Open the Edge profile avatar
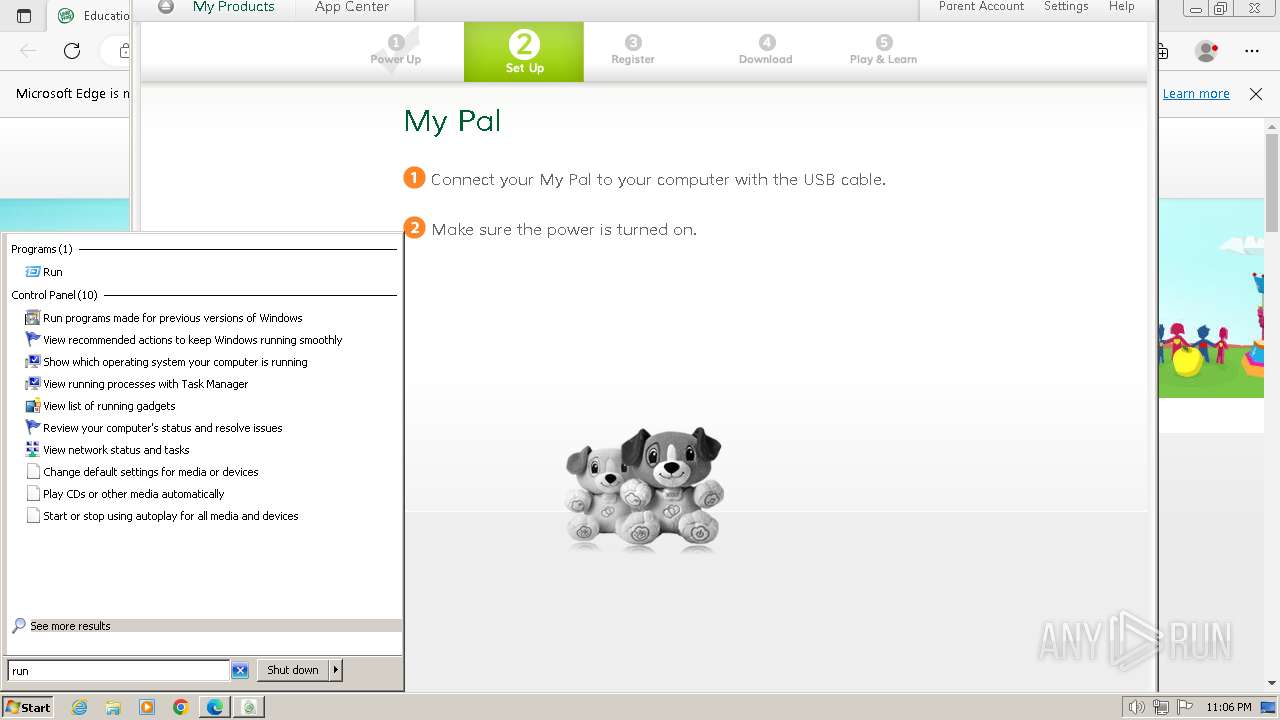 pyautogui.click(x=1207, y=51)
